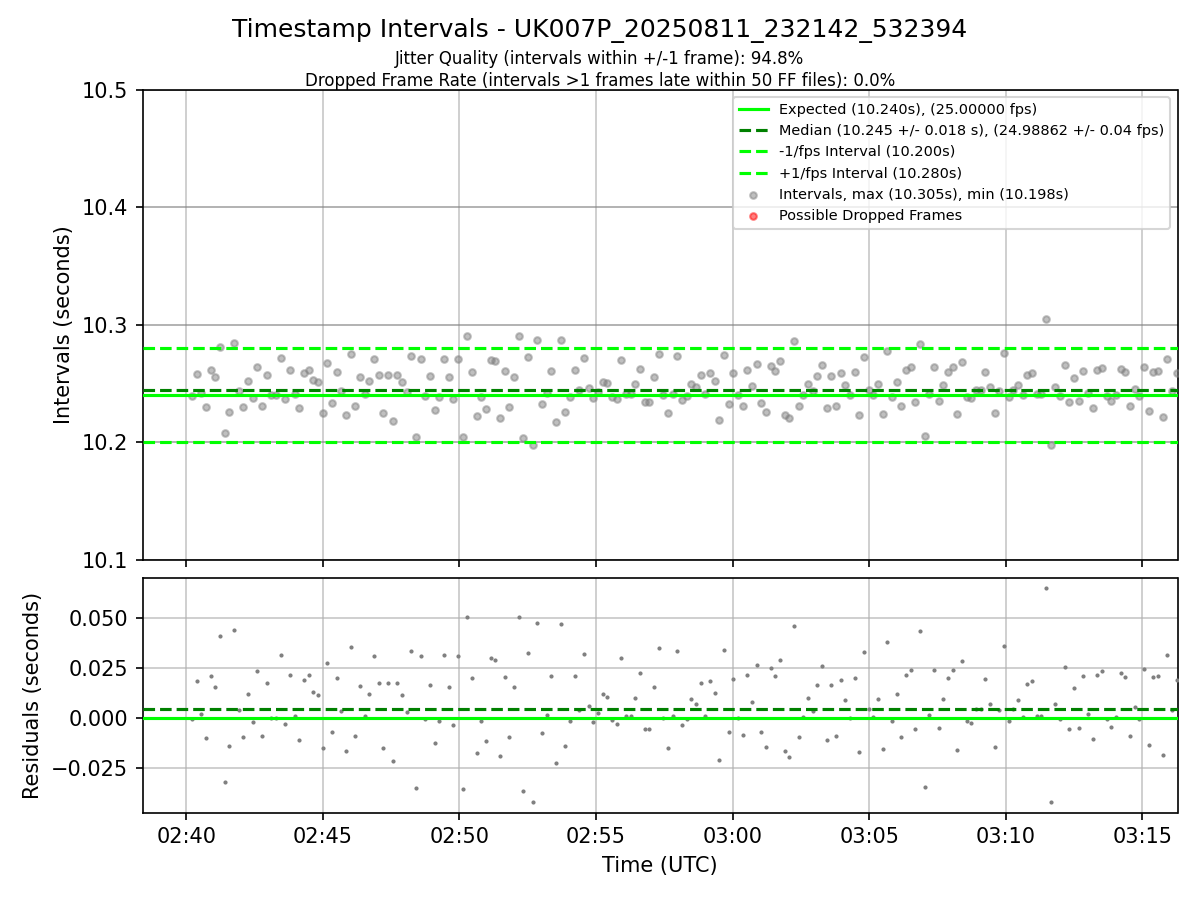This screenshot has height=900, width=1200.
Task: Click the Jitter Quality 94.8% subtitle
Action: point(599,58)
